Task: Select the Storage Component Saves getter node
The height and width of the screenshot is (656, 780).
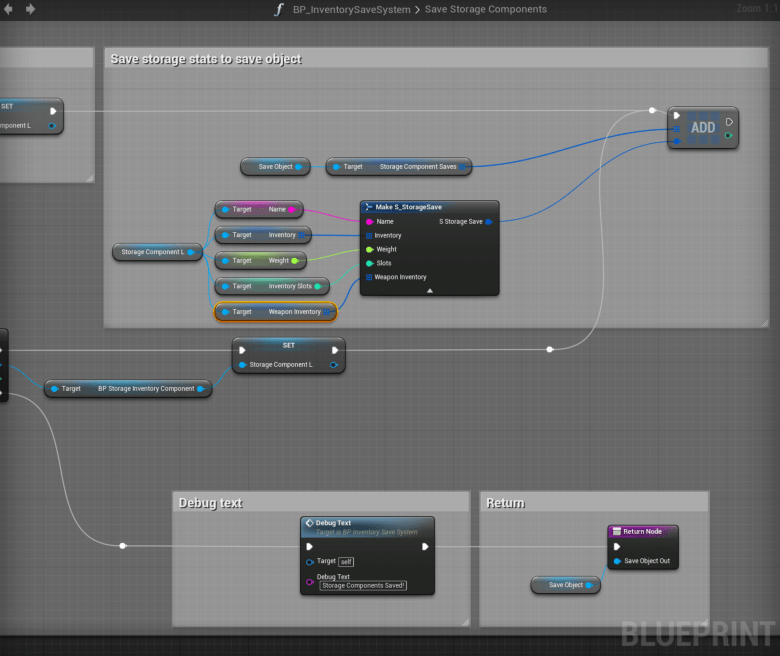Action: [399, 167]
